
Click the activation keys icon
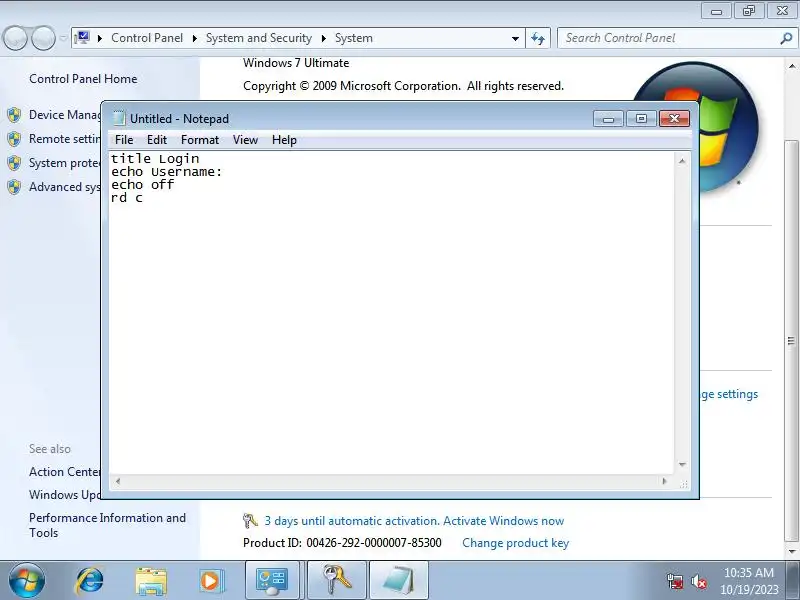250,521
